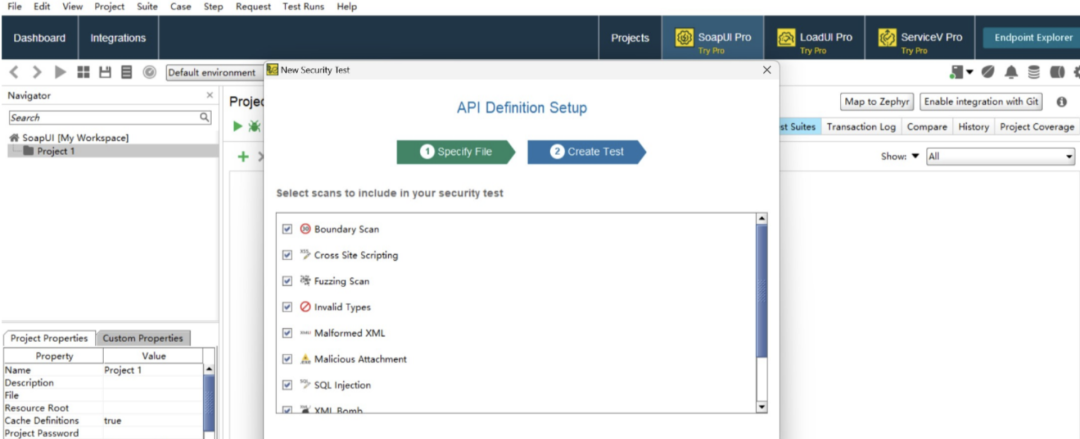Open the Integrations section

(118, 38)
